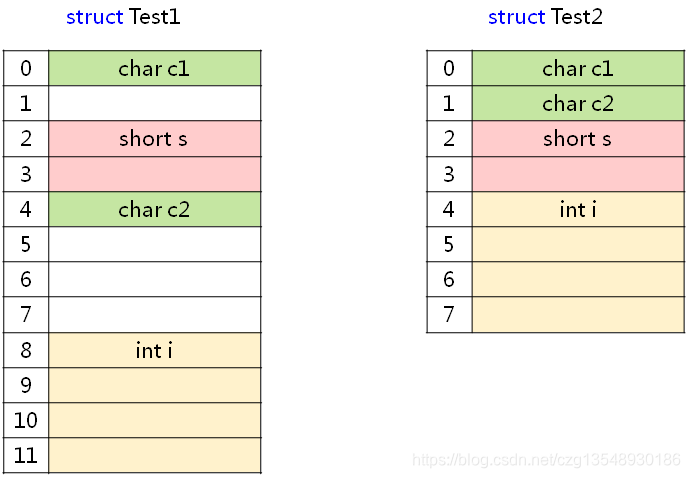Viewport: 690px width, 478px height.
Task: Select the int i cell in Test1
Action: (155, 350)
